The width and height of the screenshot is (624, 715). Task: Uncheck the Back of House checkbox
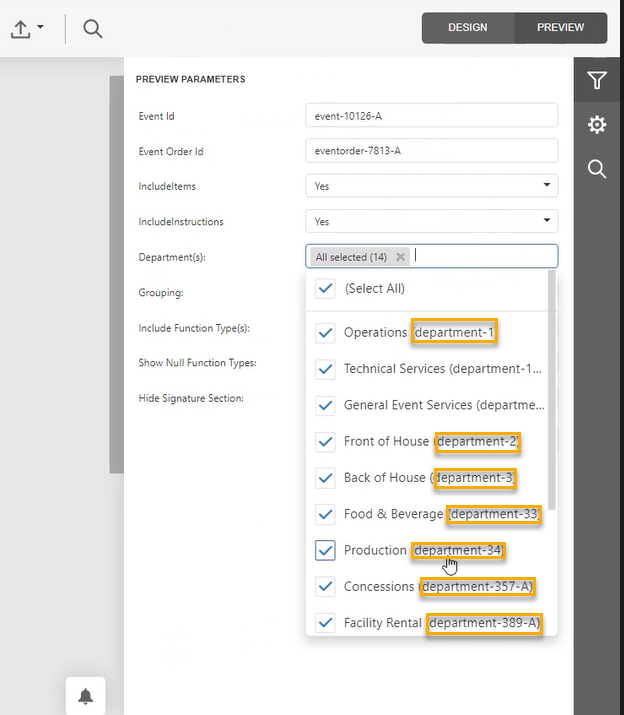325,478
